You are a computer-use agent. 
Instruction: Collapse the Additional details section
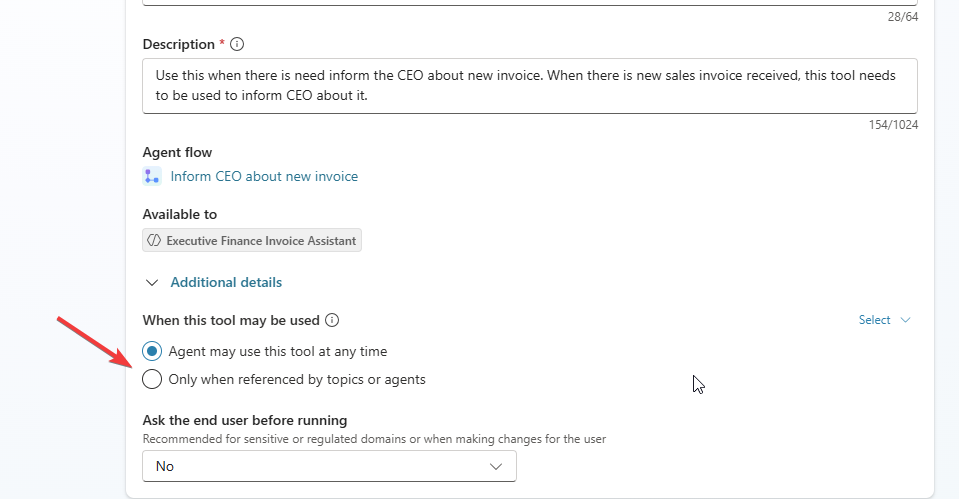coord(226,283)
